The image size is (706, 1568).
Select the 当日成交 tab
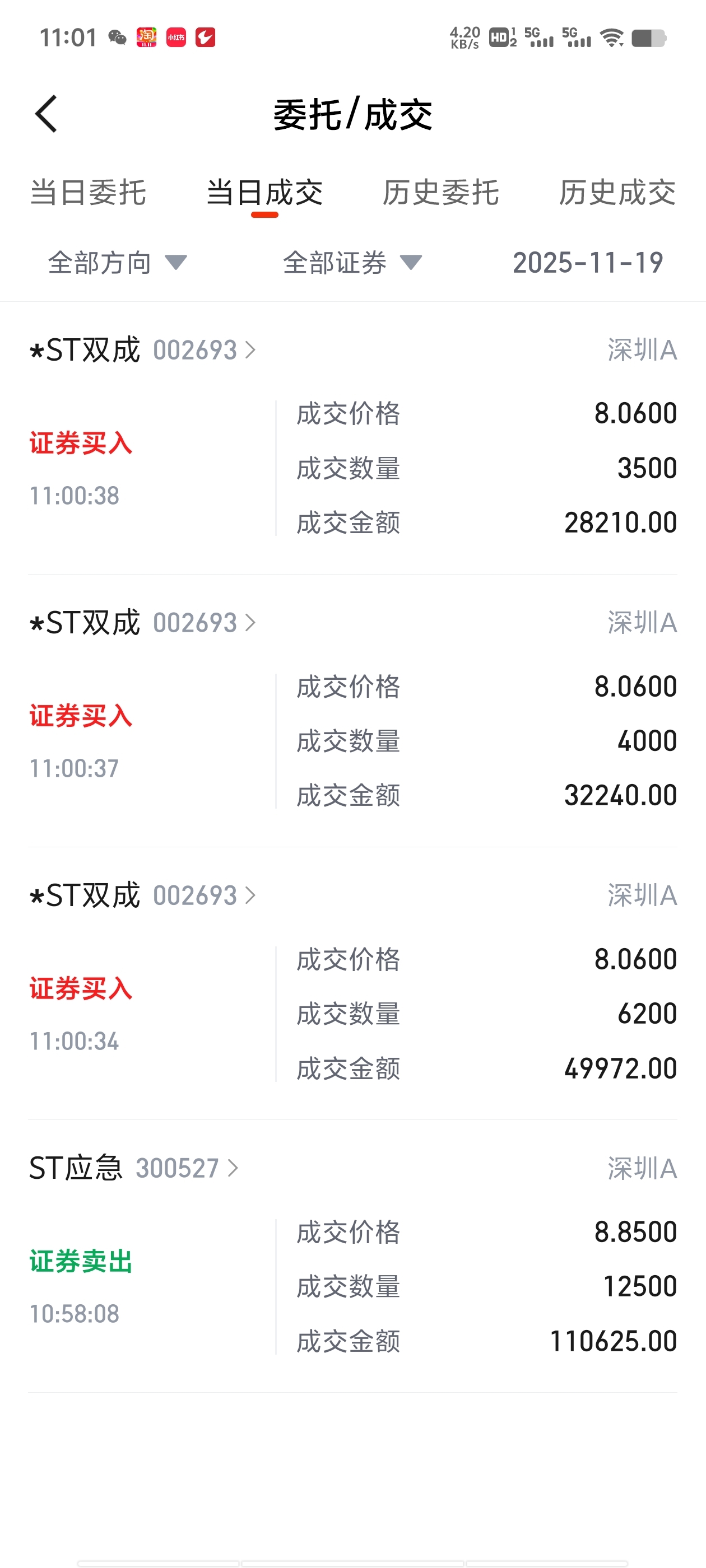coord(264,193)
